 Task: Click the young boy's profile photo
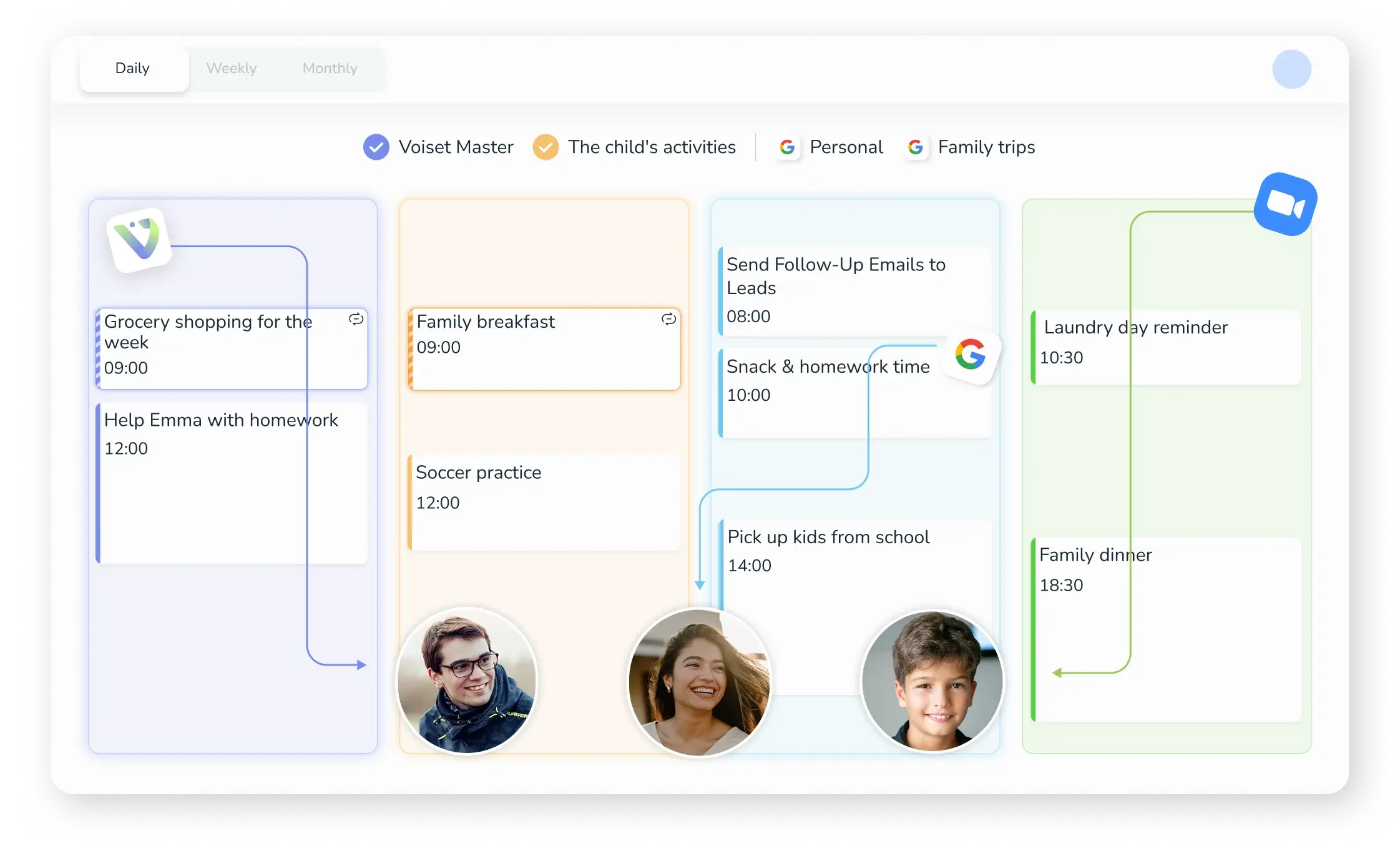pos(932,681)
